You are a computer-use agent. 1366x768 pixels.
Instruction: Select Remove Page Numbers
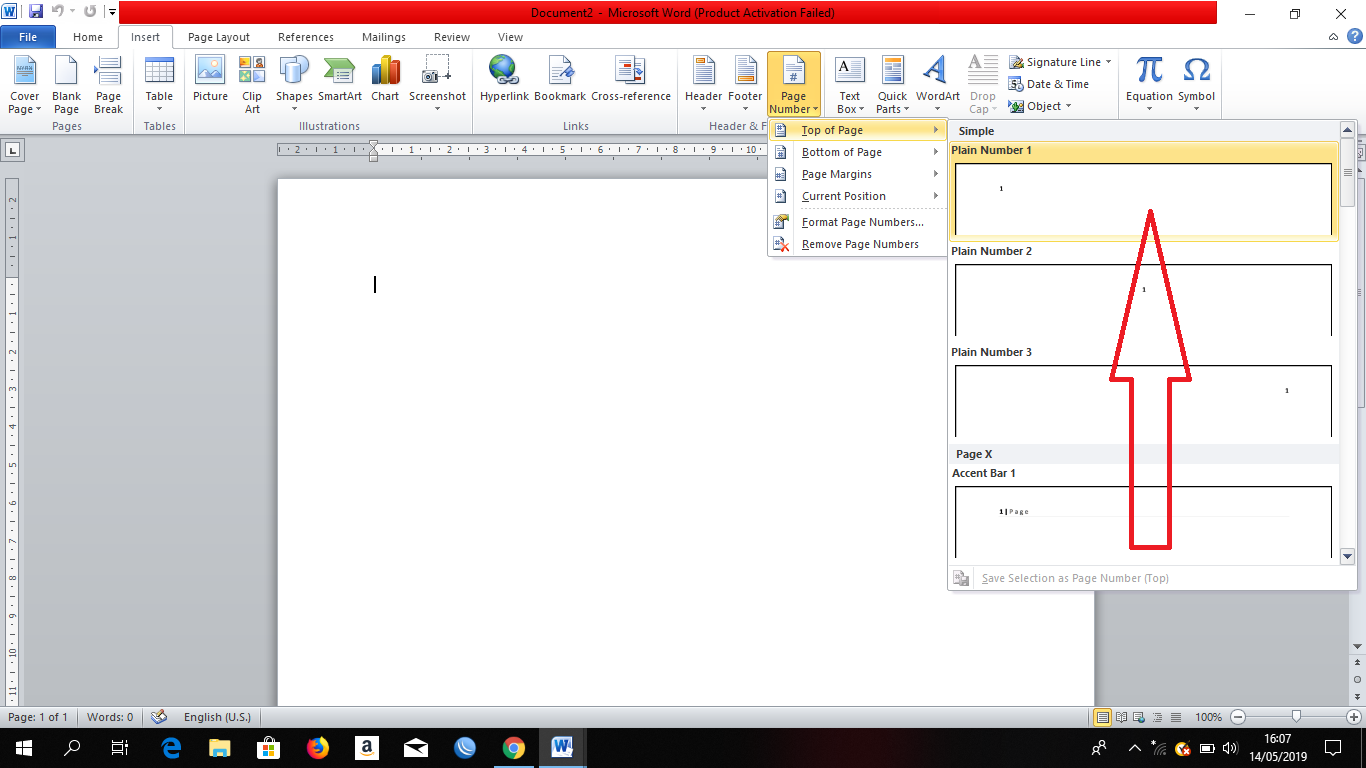pyautogui.click(x=857, y=244)
